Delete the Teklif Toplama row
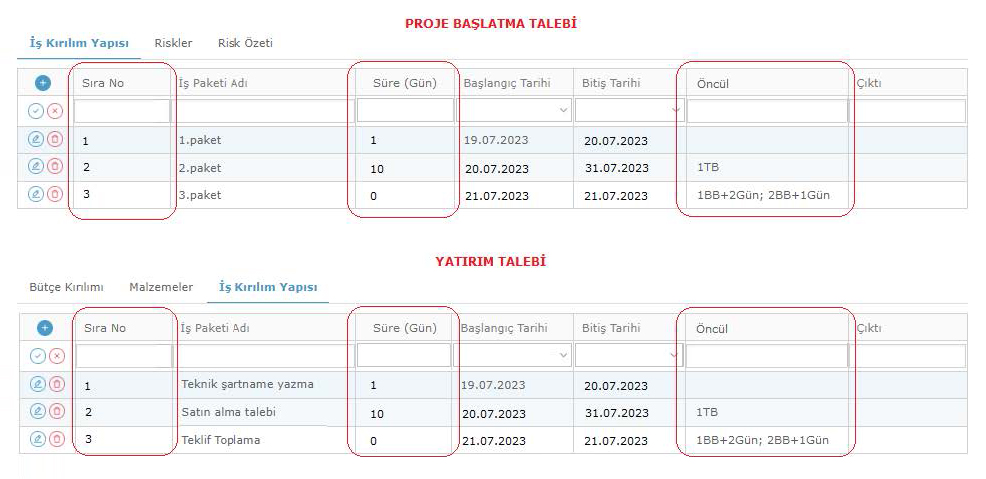Image resolution: width=986 pixels, height=479 pixels. tap(56, 438)
